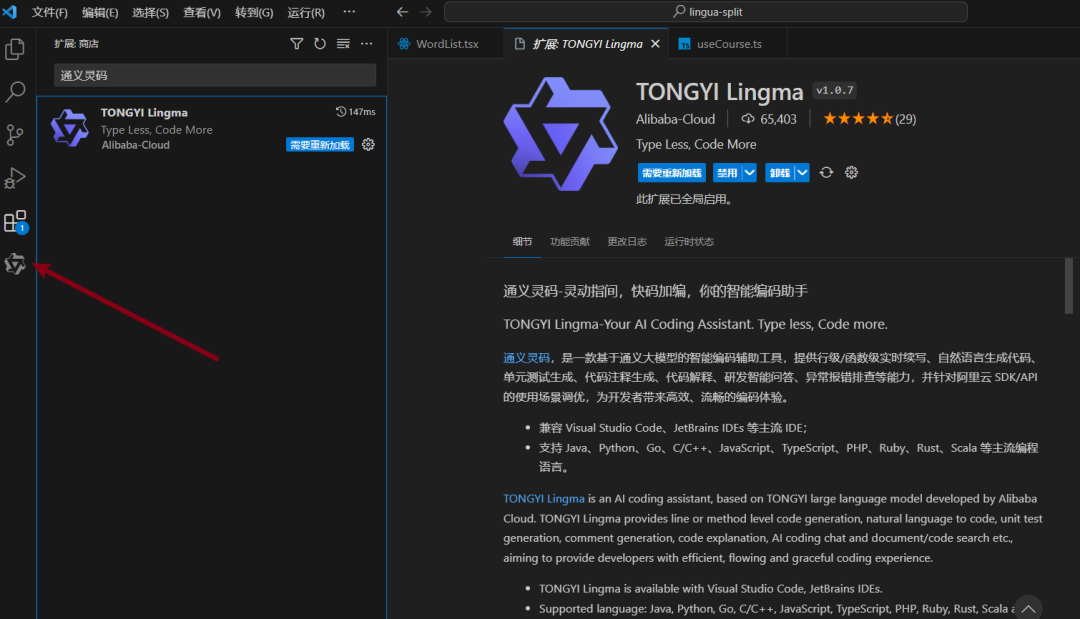
Task: Select the 功能贡献 tab
Action: coord(570,242)
